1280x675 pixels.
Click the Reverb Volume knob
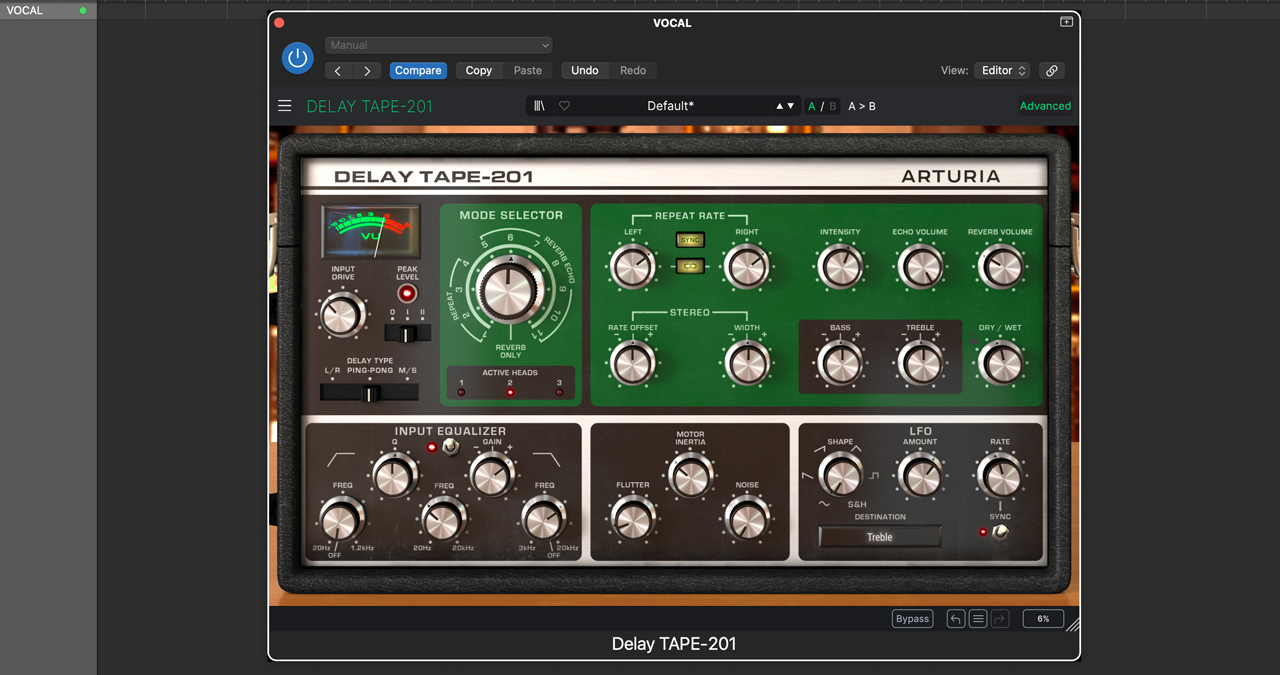pyautogui.click(x=1000, y=267)
